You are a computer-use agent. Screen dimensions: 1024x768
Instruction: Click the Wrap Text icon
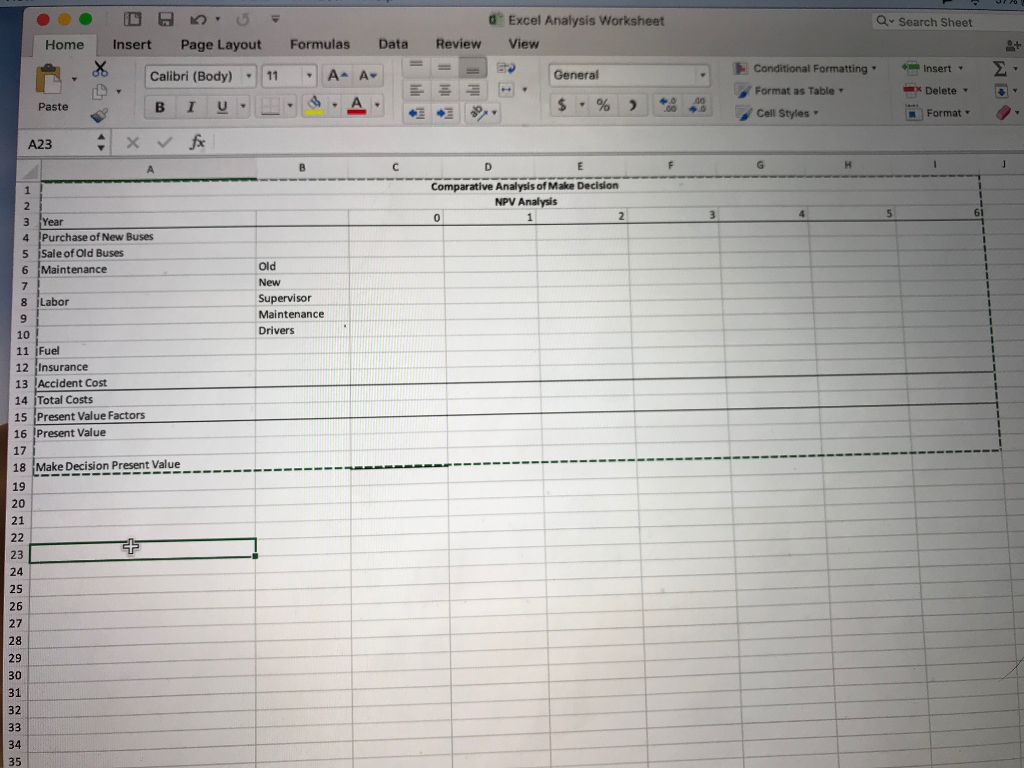(x=506, y=68)
